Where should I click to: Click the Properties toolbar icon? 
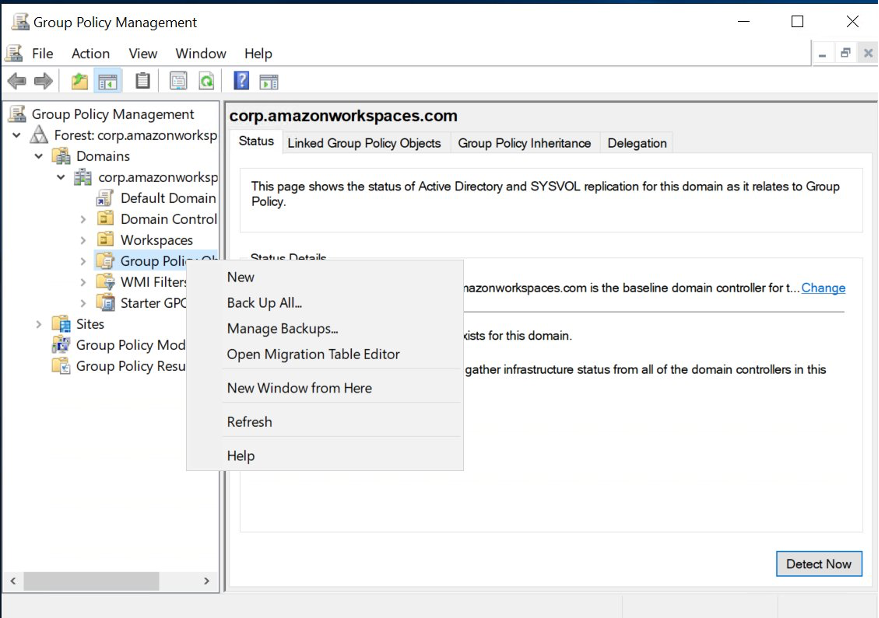tap(179, 81)
